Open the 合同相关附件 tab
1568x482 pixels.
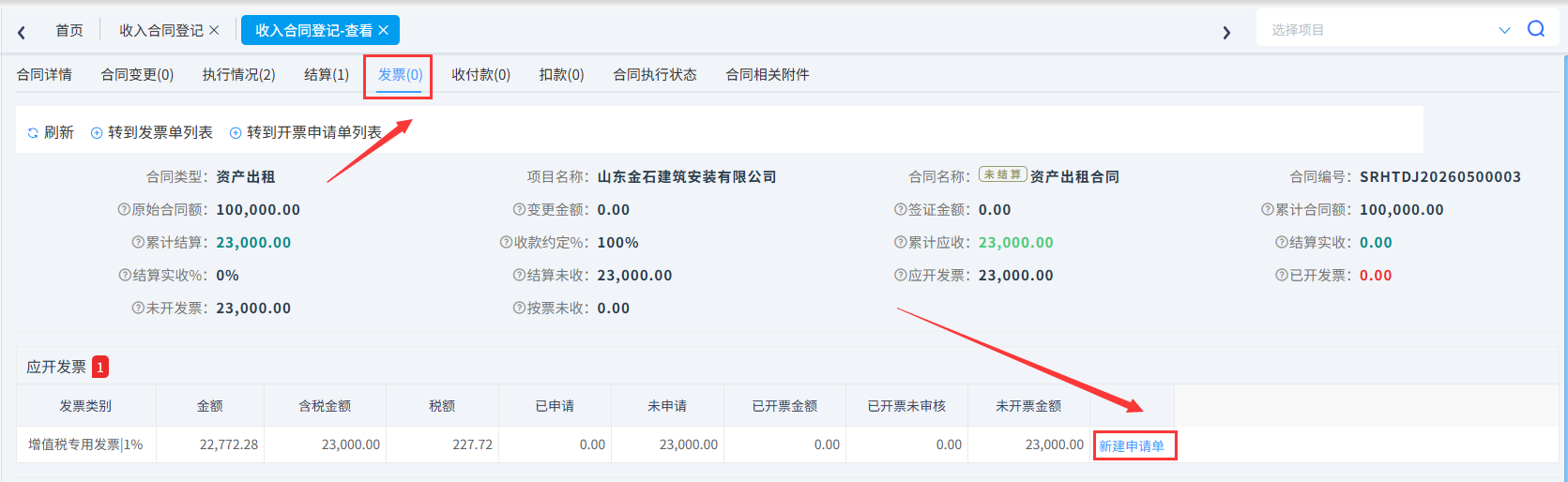(768, 75)
